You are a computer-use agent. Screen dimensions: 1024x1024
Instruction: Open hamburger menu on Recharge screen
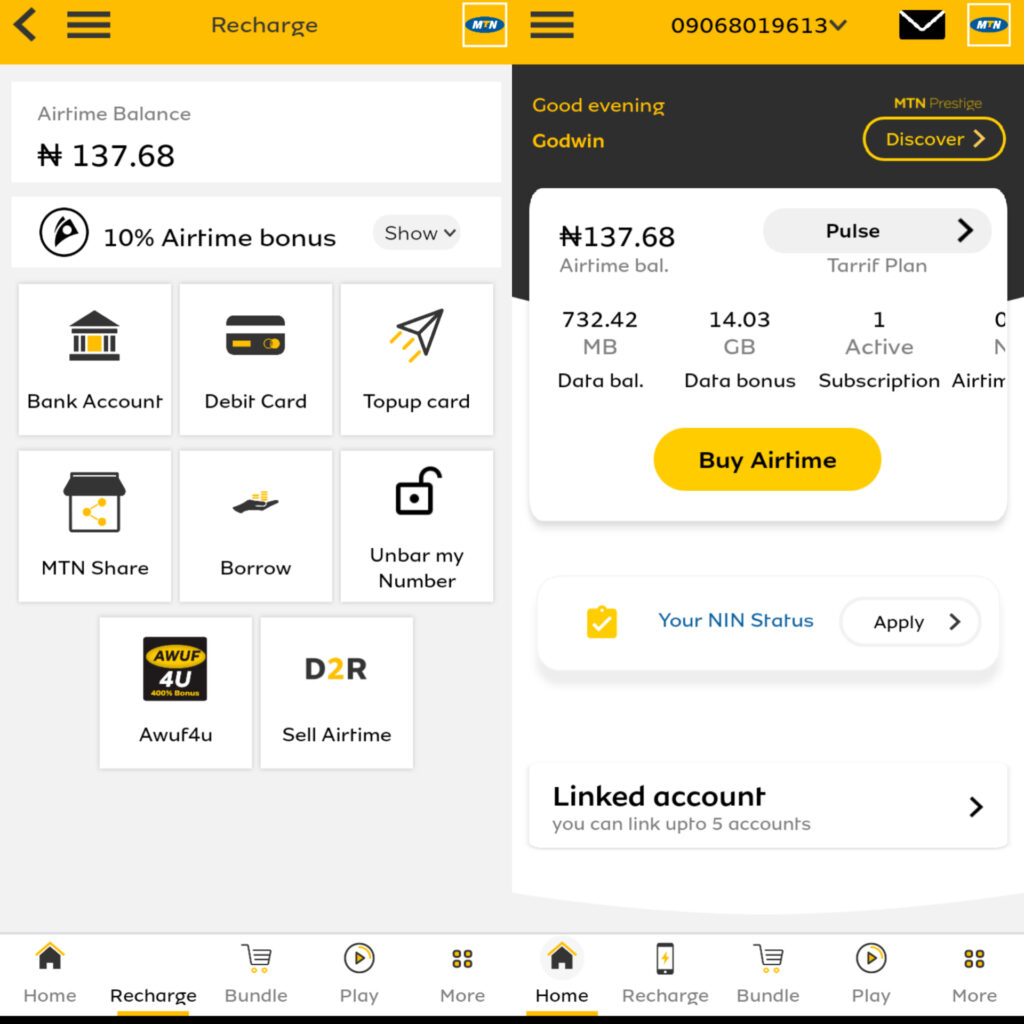[x=88, y=25]
